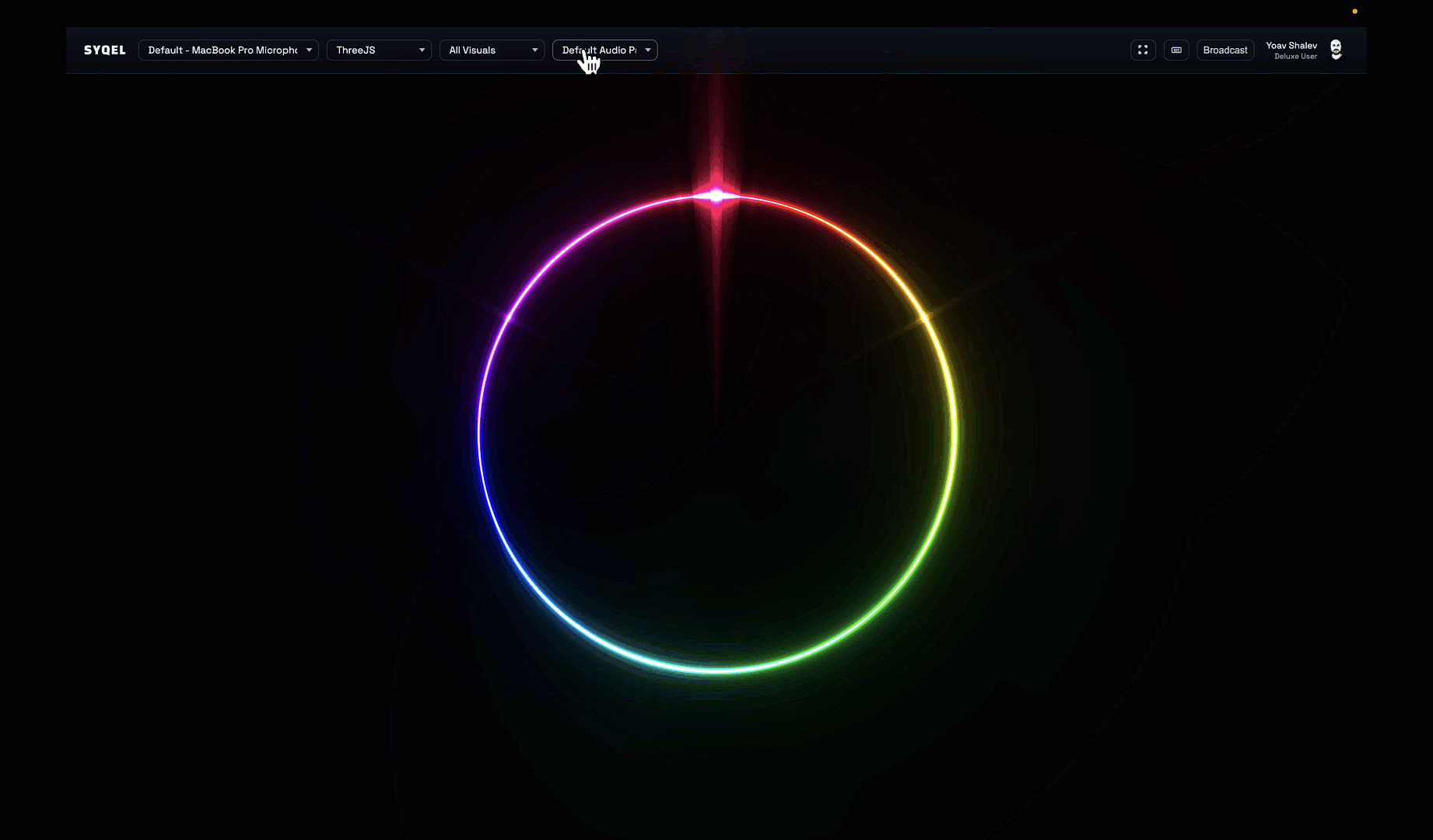
Task: Enter fullscreen mode with the expand icon
Action: (1143, 50)
